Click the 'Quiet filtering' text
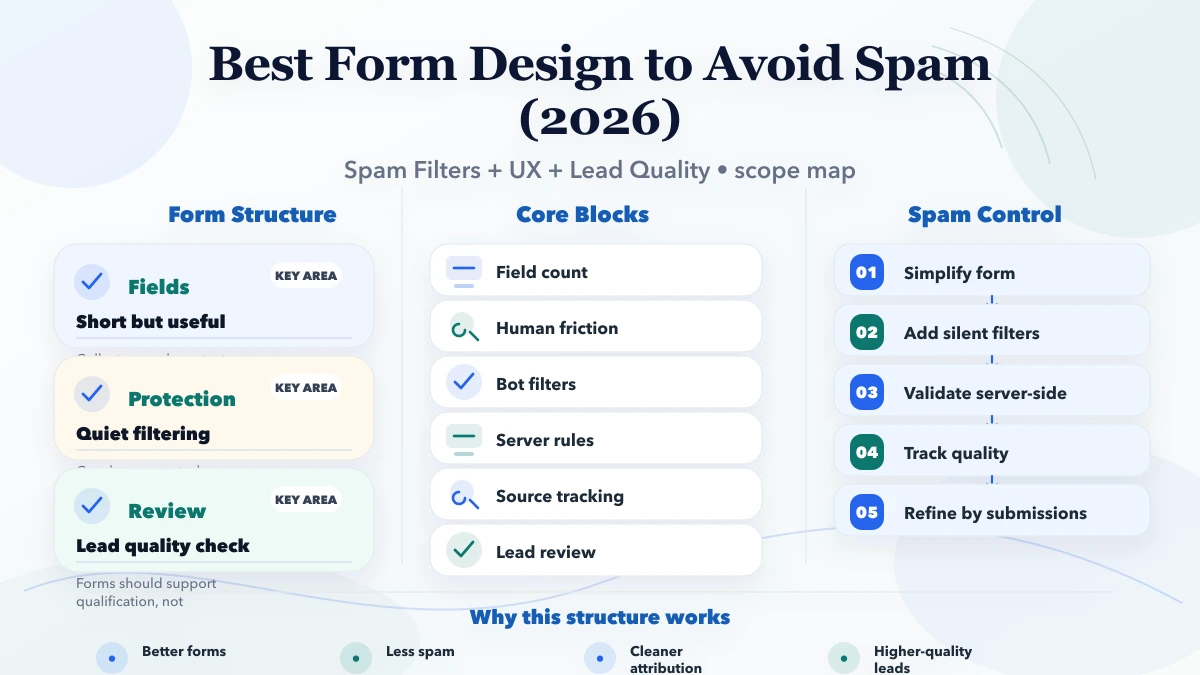 pyautogui.click(x=143, y=434)
